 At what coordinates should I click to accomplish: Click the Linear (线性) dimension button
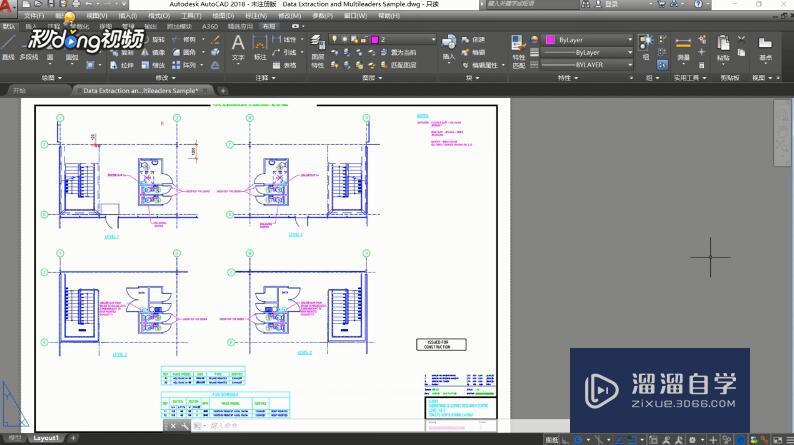click(284, 39)
